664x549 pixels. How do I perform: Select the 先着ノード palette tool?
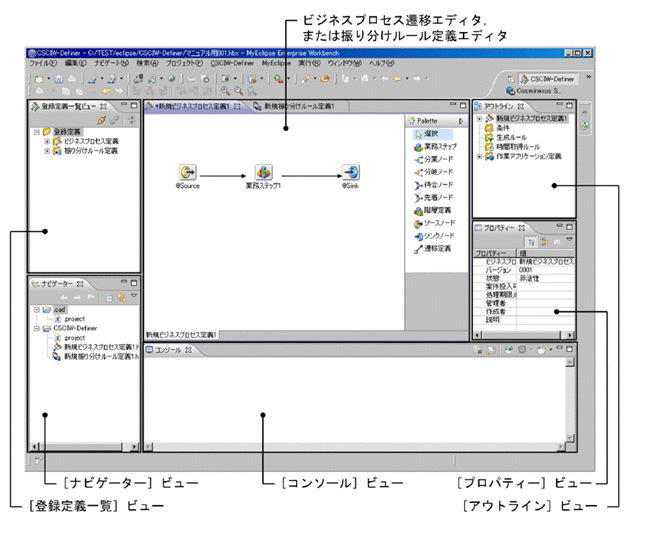(x=434, y=197)
